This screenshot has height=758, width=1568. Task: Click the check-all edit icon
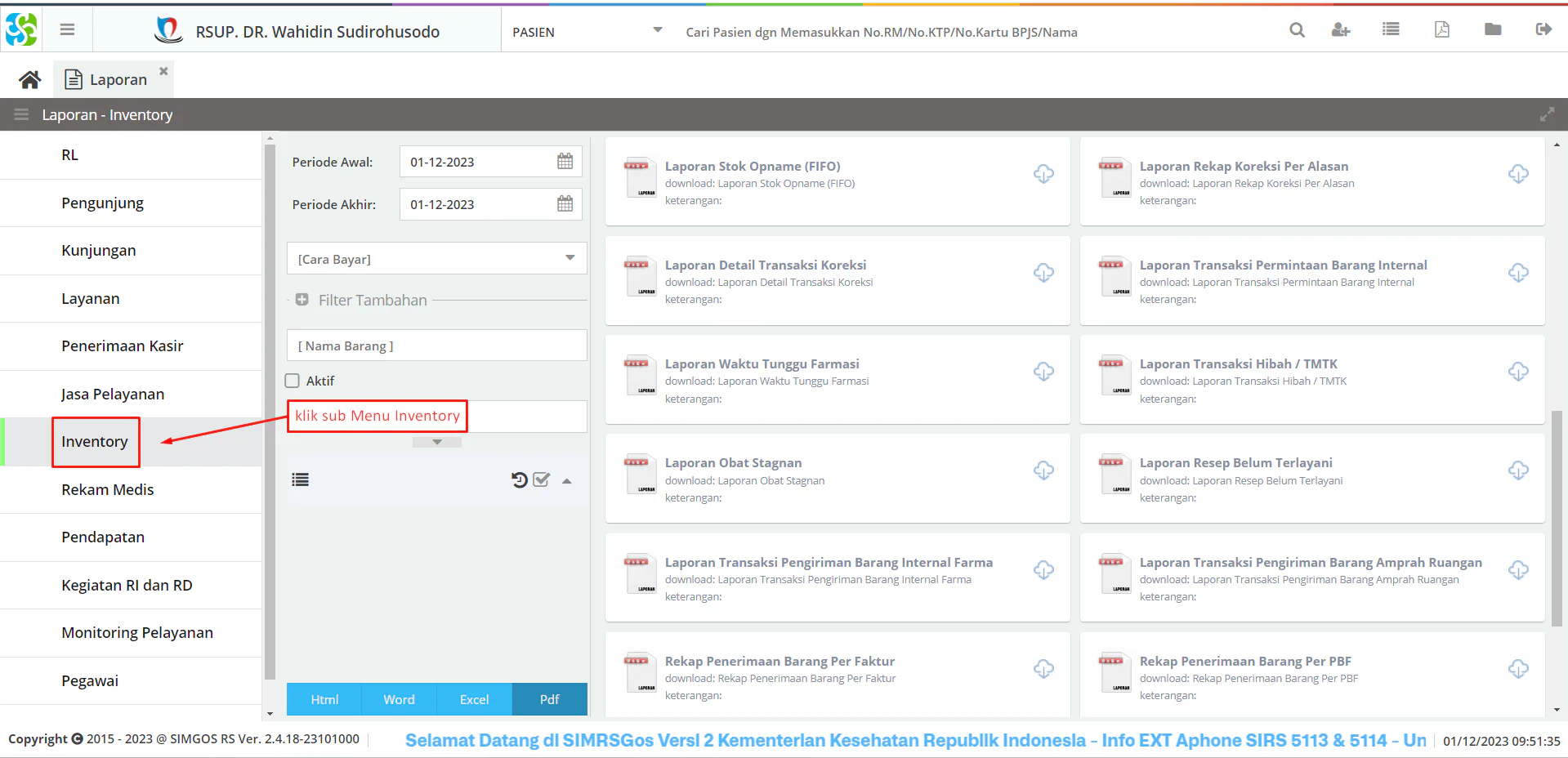point(541,479)
